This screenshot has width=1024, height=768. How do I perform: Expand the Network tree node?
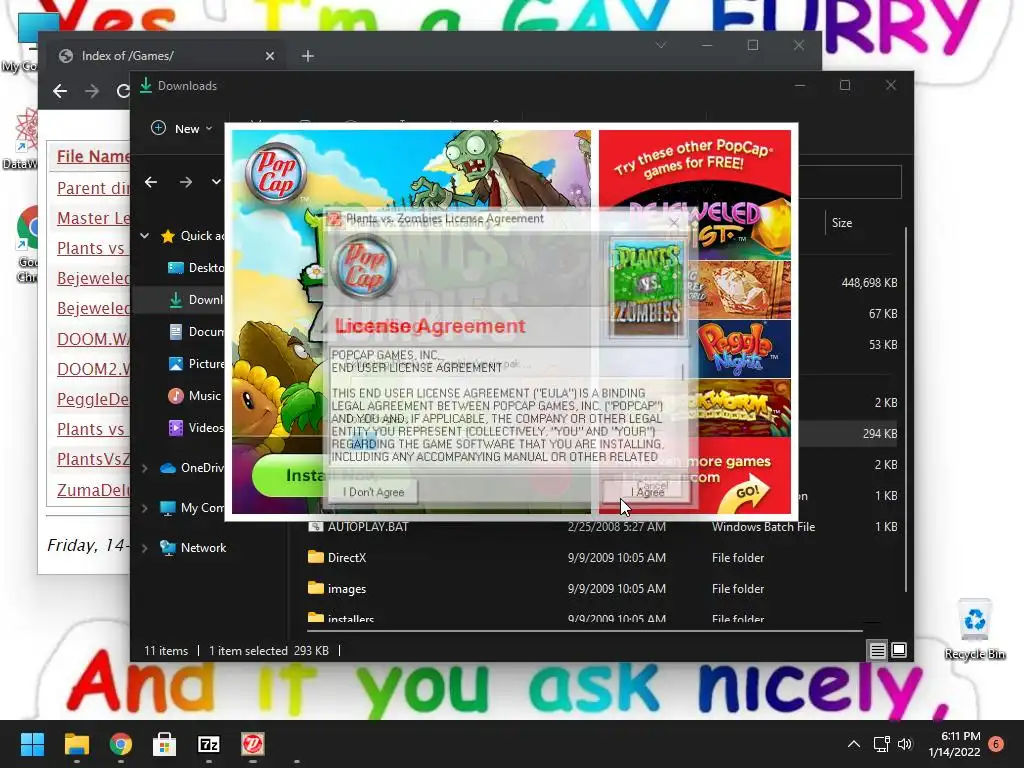(x=144, y=548)
